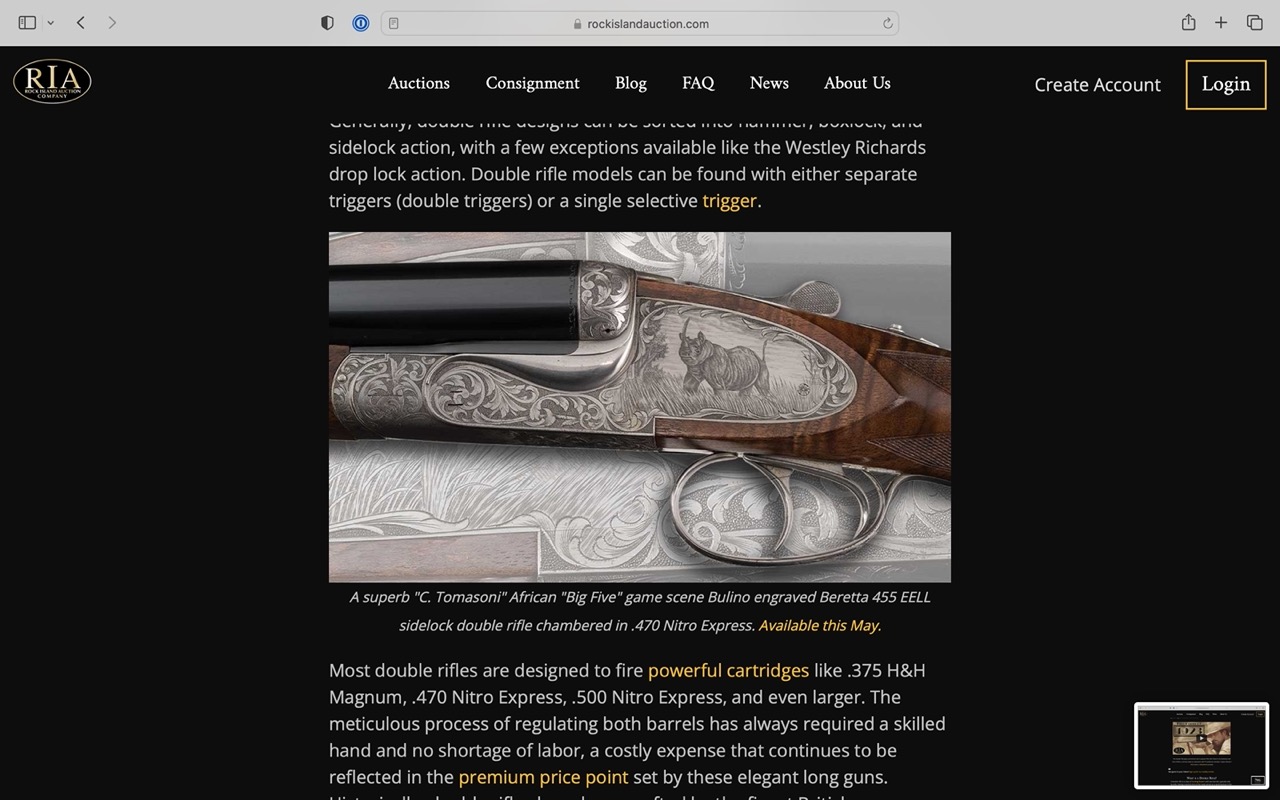Open the privacy shield icon
This screenshot has width=1280, height=800.
tap(327, 23)
